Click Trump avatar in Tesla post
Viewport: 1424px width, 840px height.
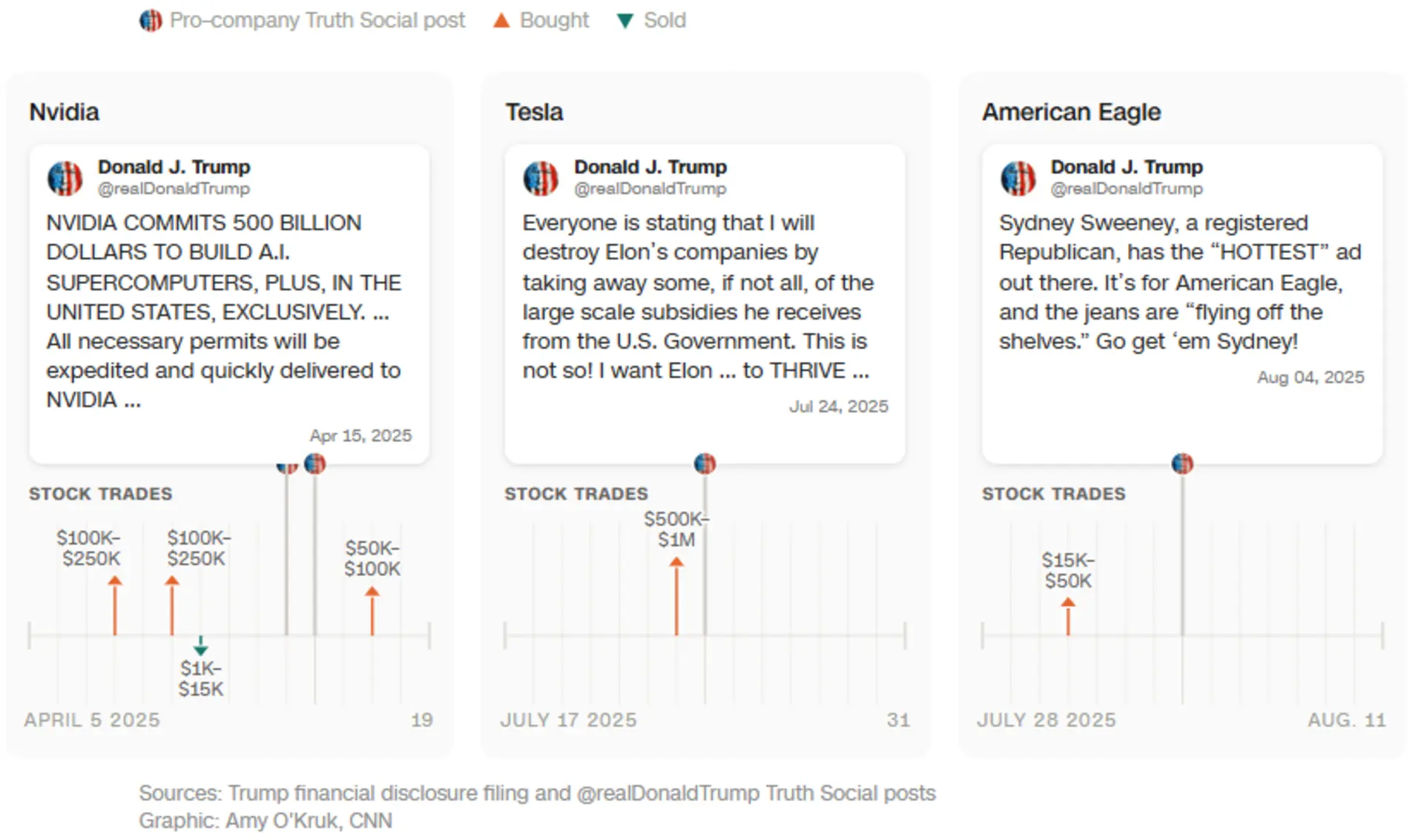point(541,178)
